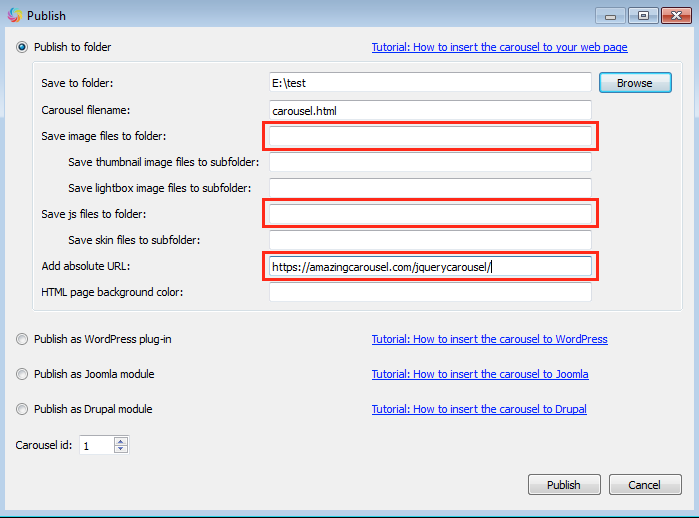
Task: Choose Publish as Joomla module option
Action: click(23, 374)
